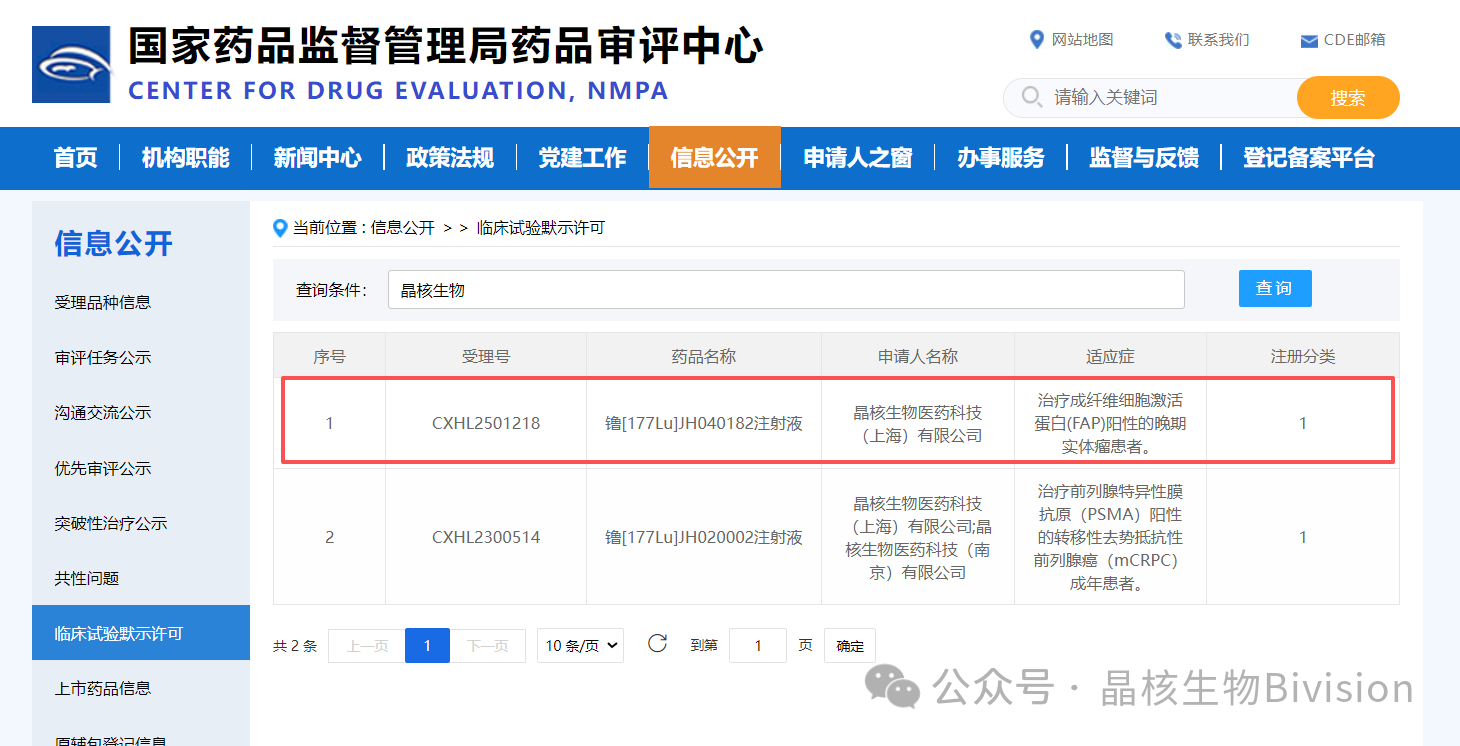
Task: Click the 联系我们 phone icon
Action: click(1173, 40)
